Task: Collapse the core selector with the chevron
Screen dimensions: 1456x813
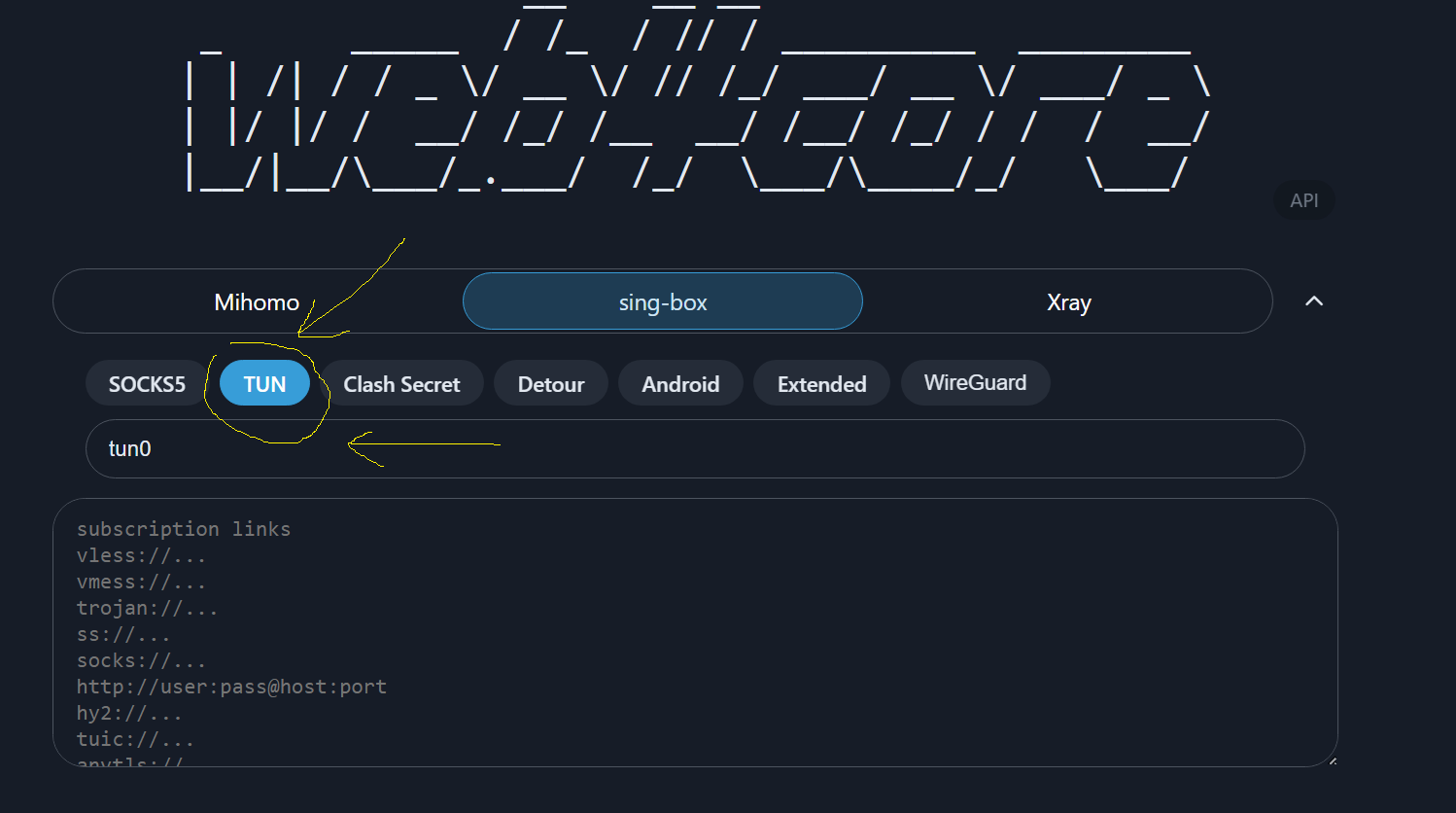Action: tap(1313, 301)
